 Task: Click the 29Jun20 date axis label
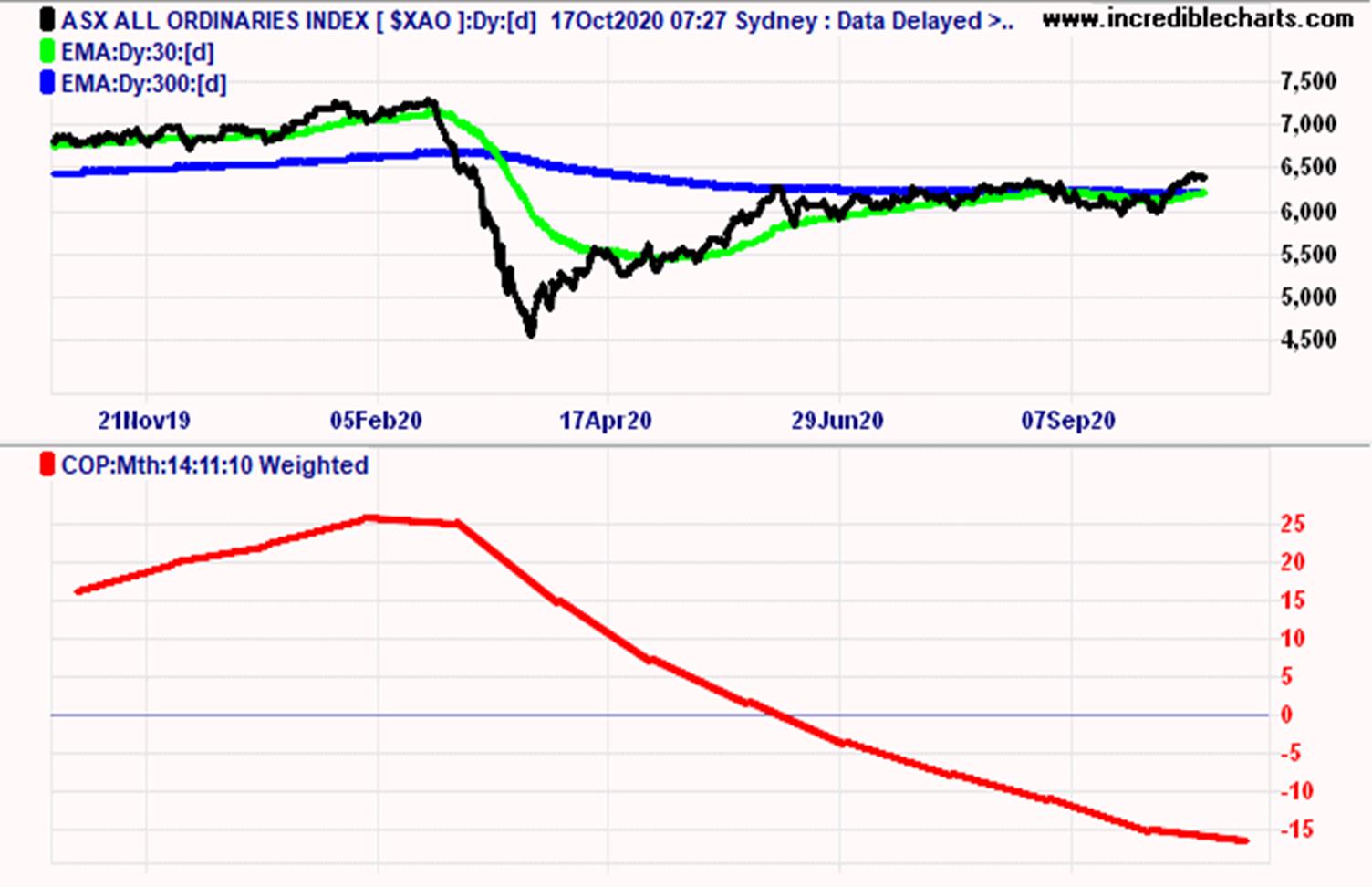point(837,421)
